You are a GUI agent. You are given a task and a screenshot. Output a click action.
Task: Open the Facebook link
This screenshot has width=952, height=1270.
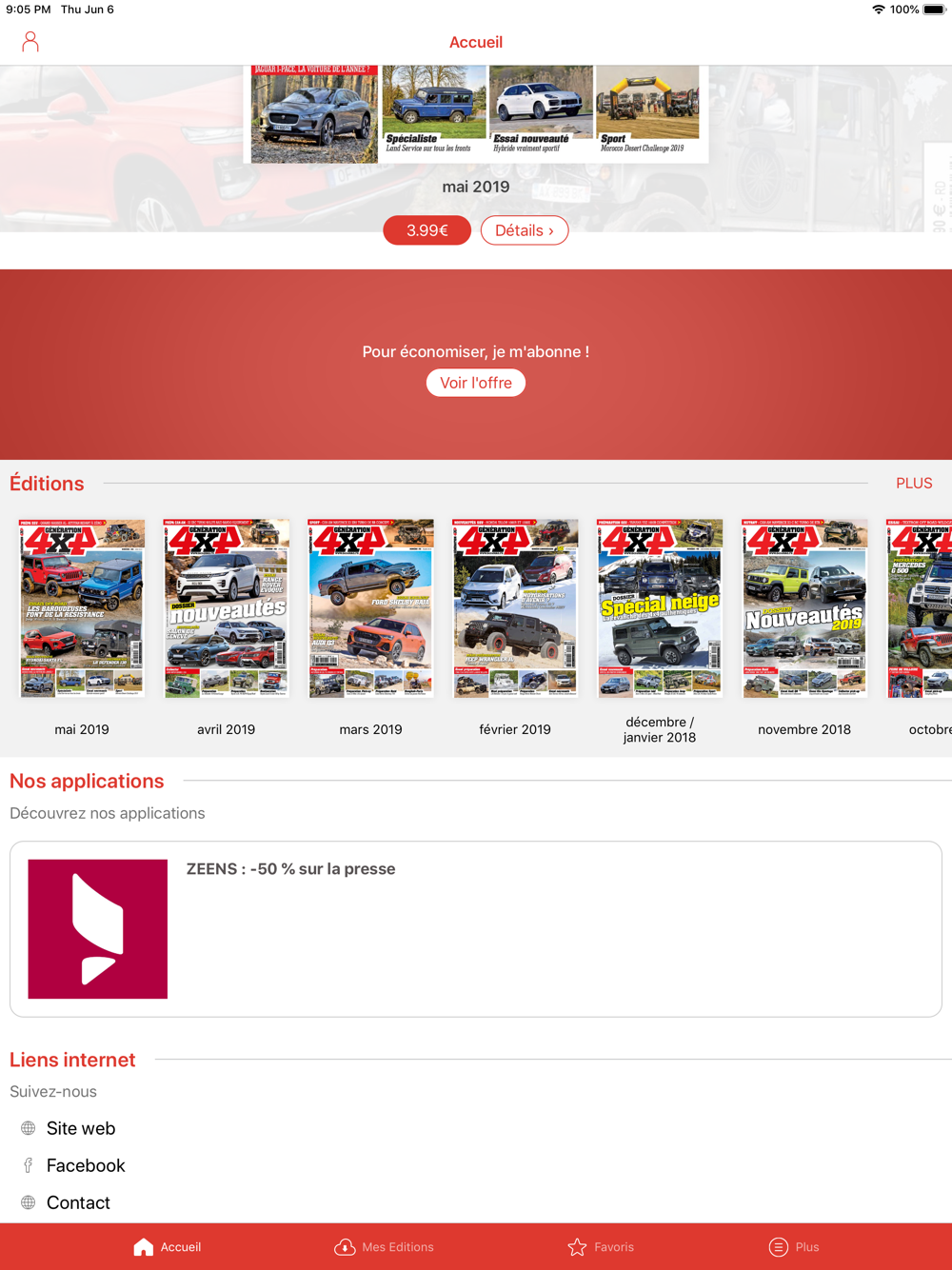[86, 1165]
